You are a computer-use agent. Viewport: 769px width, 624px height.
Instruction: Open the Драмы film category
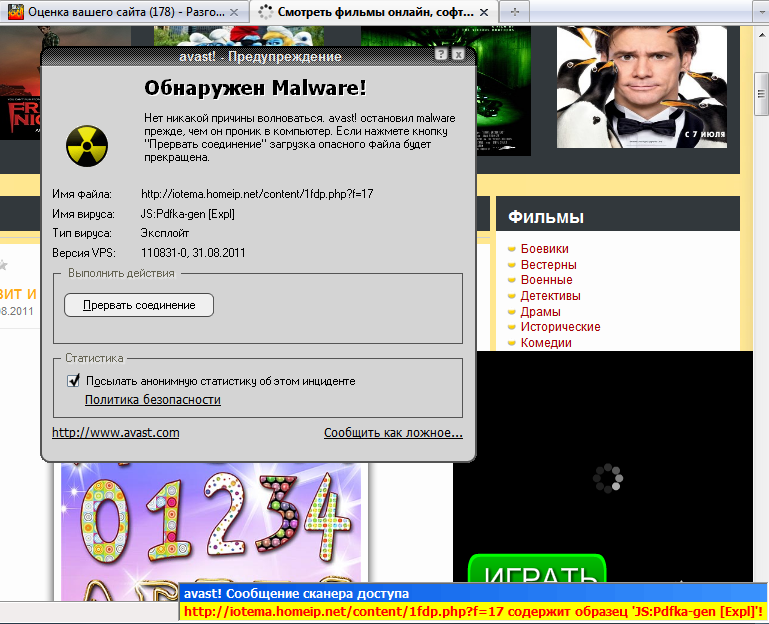coord(540,312)
